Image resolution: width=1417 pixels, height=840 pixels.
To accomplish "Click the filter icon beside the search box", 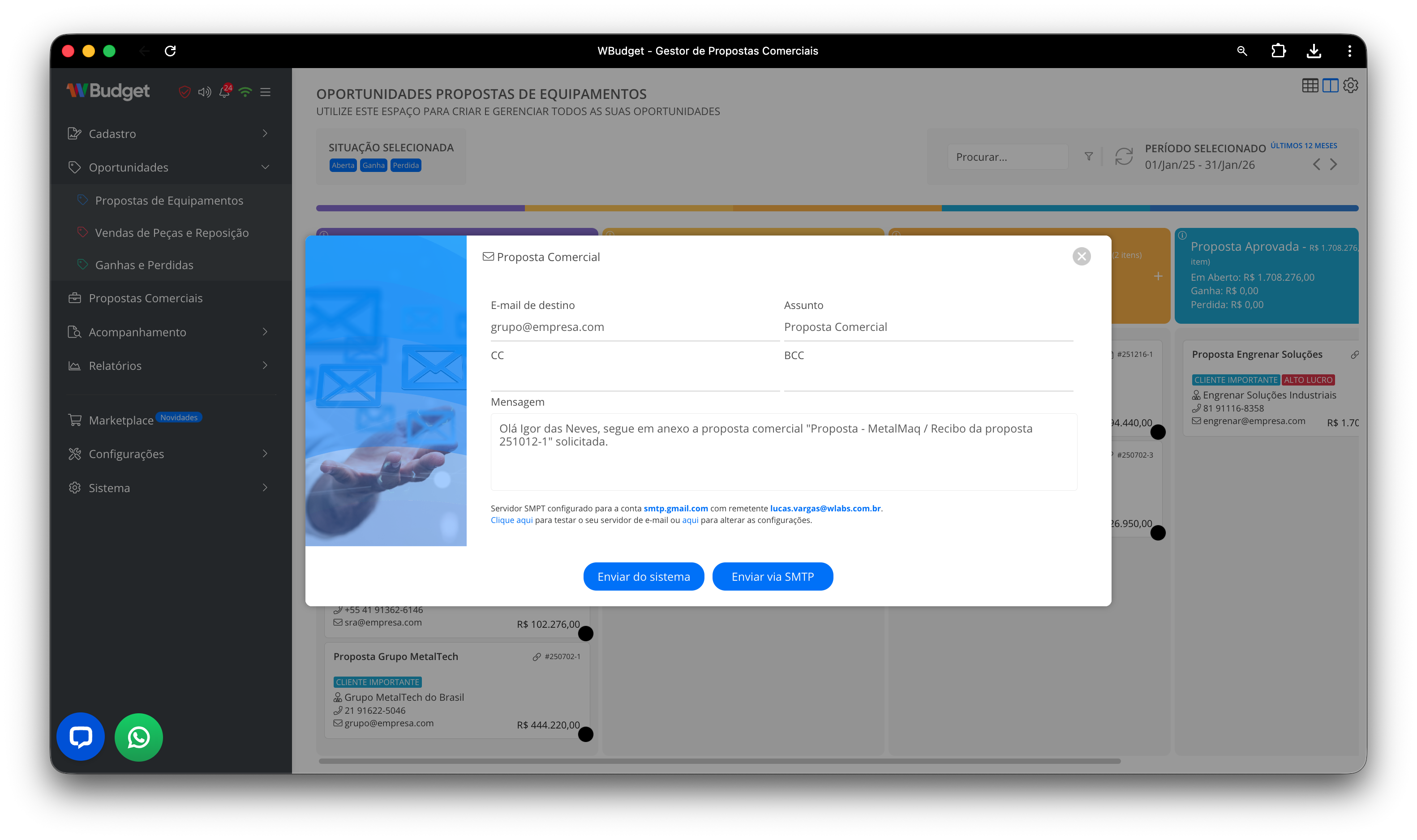I will (x=1088, y=156).
